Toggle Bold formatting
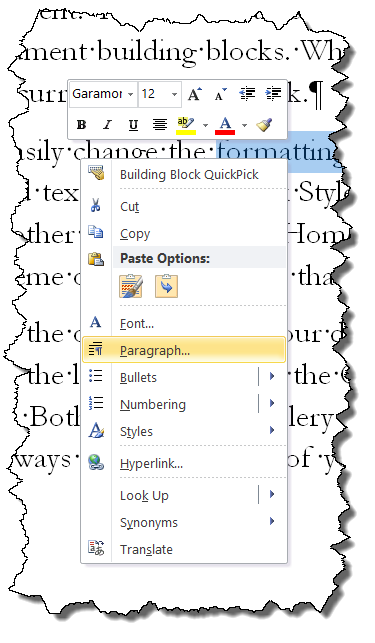This screenshot has width=375, height=643. pos(81,125)
